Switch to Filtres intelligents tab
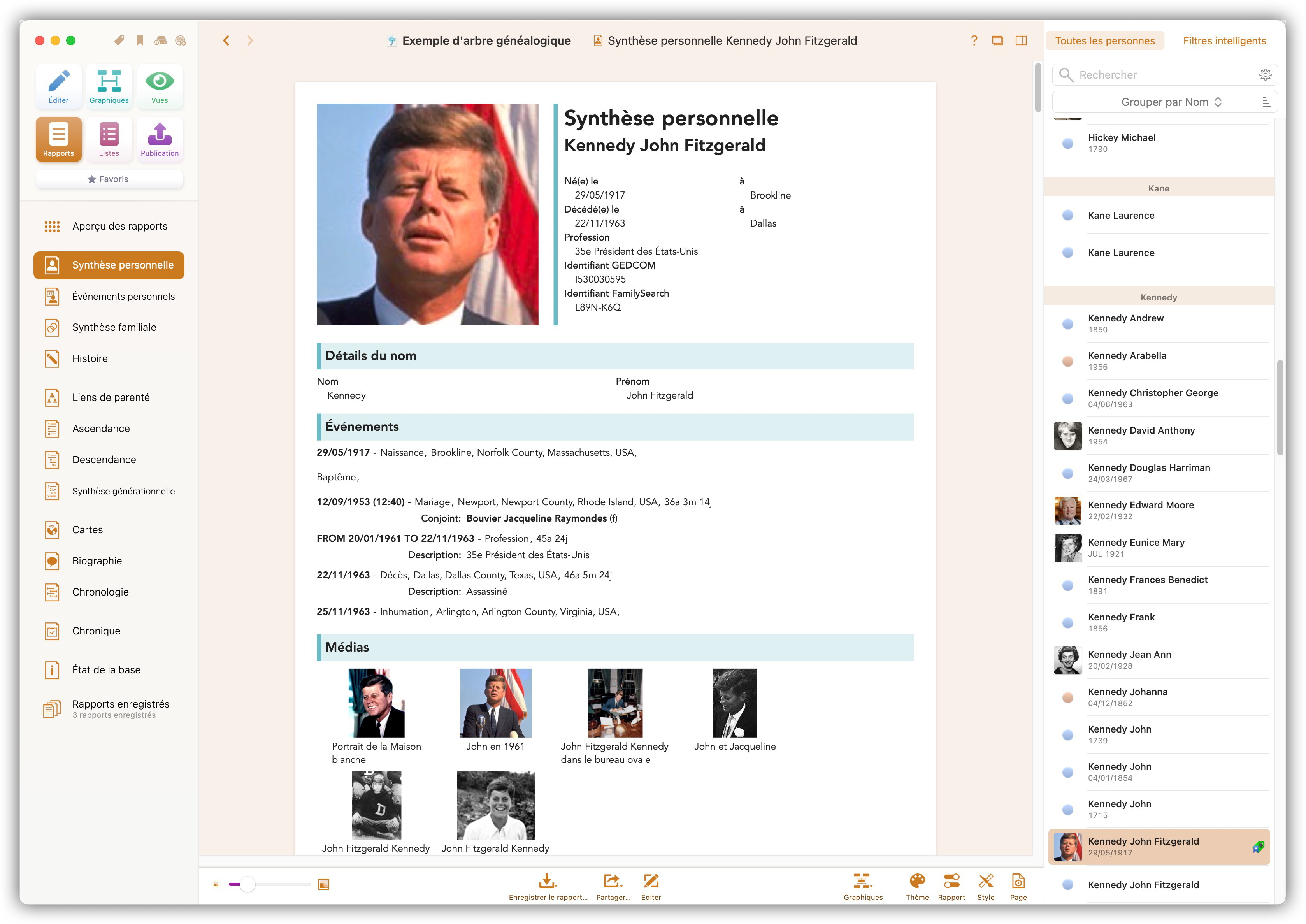Viewport: 1306px width, 924px height. pyautogui.click(x=1224, y=40)
